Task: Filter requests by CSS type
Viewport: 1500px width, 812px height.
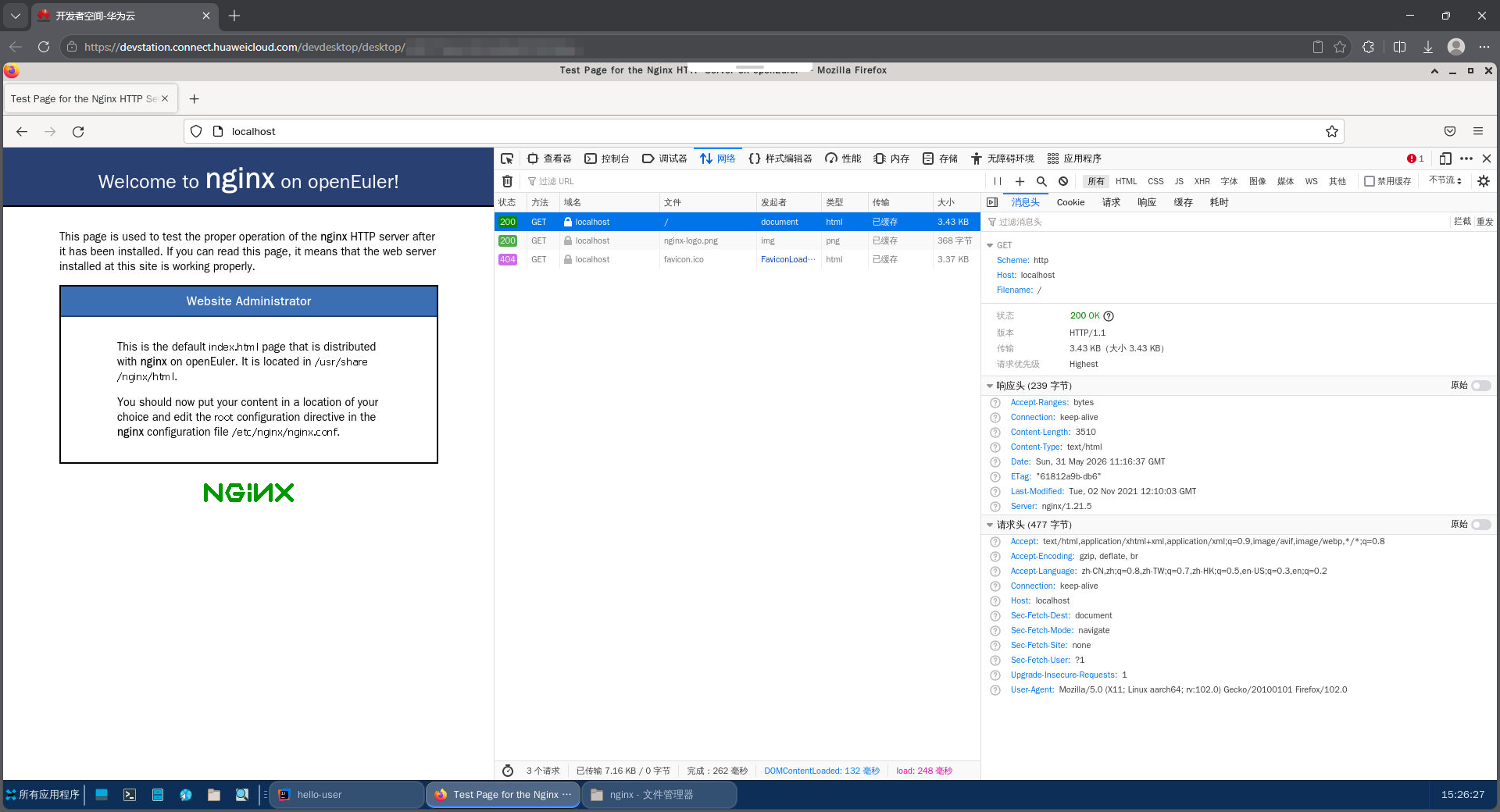Action: pyautogui.click(x=1155, y=181)
